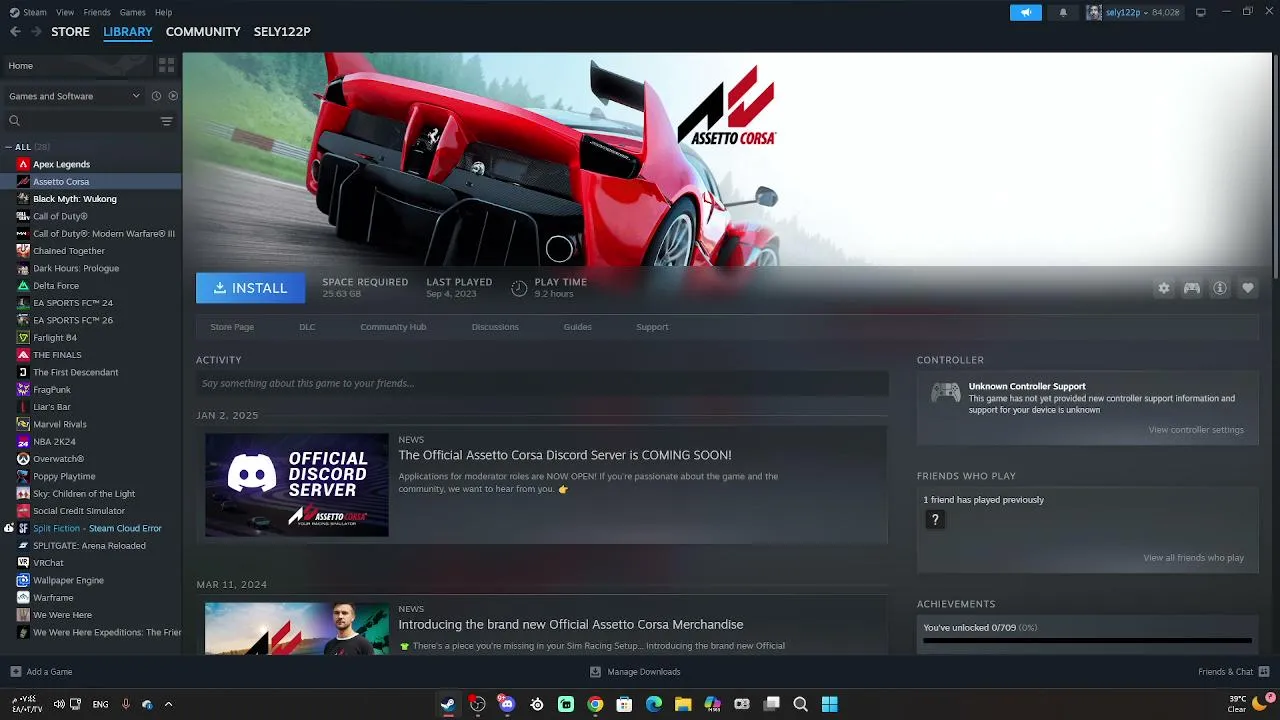Open Discord from the taskbar
Screen dimensions: 1280x720
pos(507,704)
